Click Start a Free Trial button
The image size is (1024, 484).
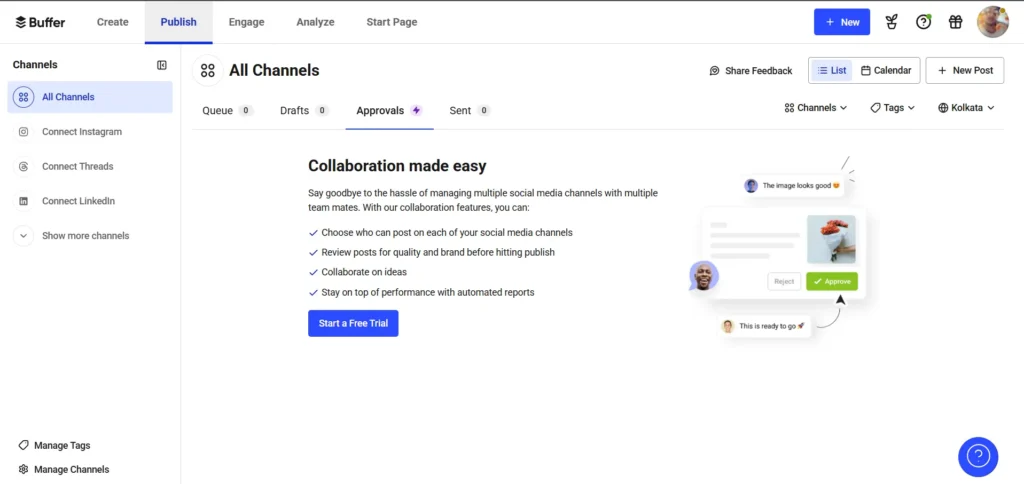tap(353, 324)
